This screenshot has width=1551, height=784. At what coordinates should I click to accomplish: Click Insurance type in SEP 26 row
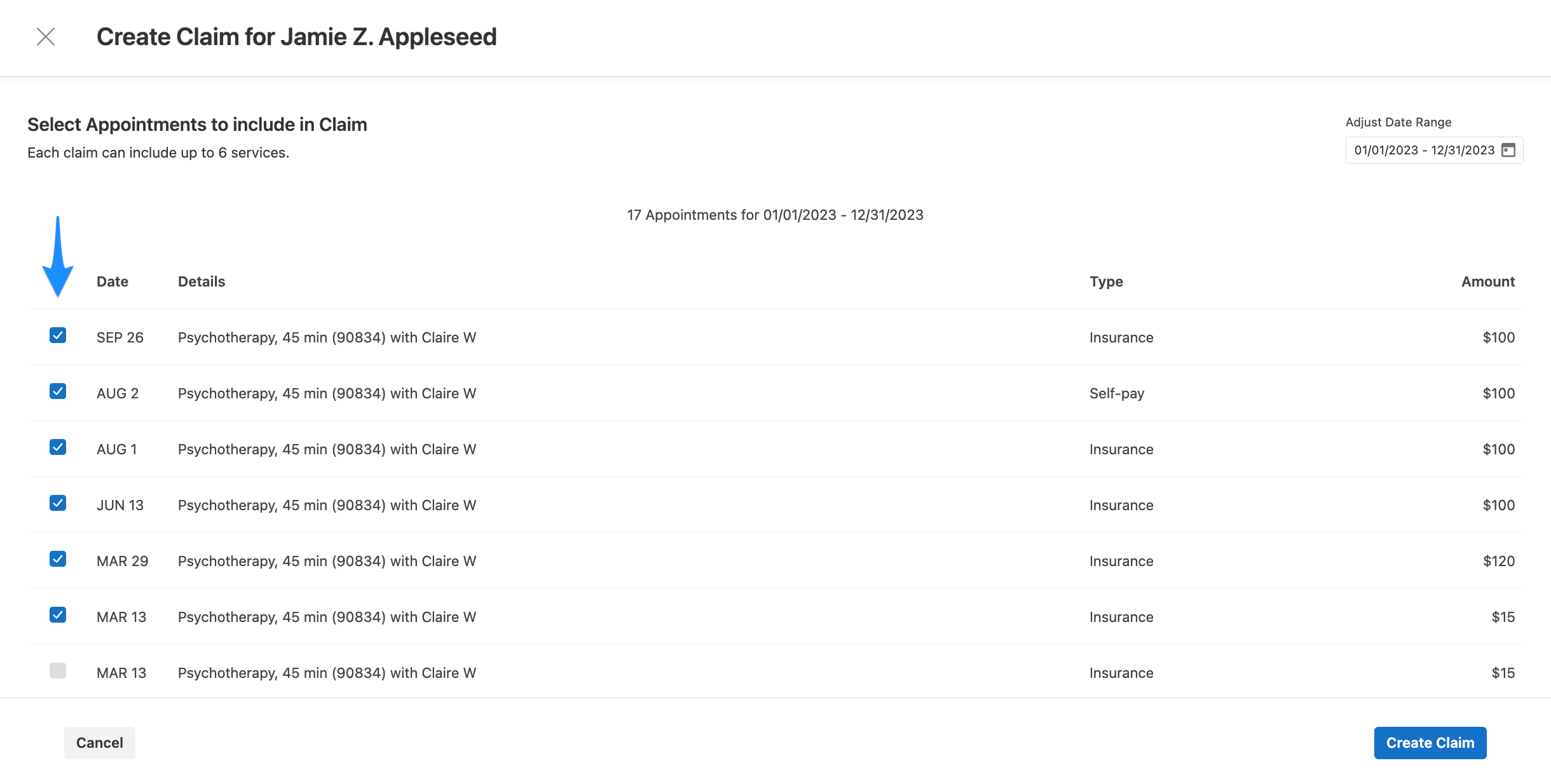coord(1121,337)
